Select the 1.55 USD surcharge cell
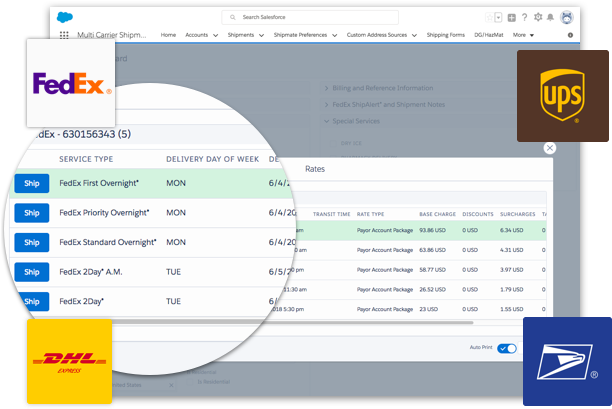This screenshot has width=612, height=409. [x=512, y=309]
